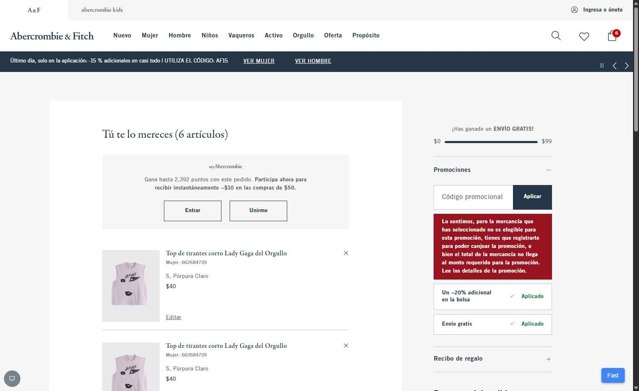639x391 pixels.
Task: Click the Fast checkout button
Action: 613,376
